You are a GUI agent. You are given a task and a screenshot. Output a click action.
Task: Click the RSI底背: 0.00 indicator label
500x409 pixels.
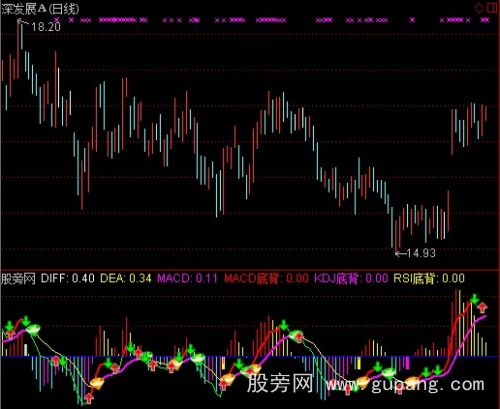coord(429,278)
